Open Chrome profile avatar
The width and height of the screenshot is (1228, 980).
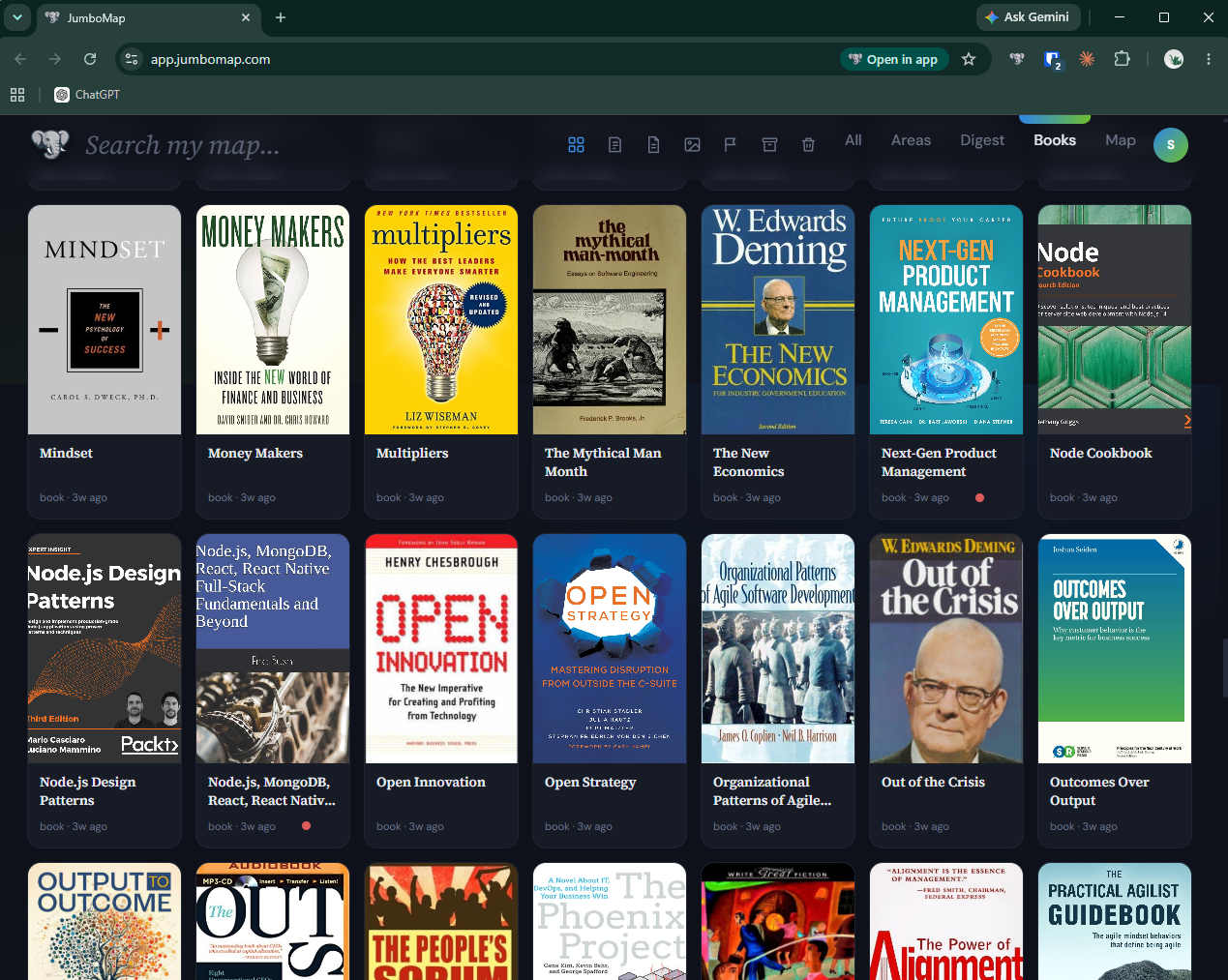click(x=1174, y=59)
